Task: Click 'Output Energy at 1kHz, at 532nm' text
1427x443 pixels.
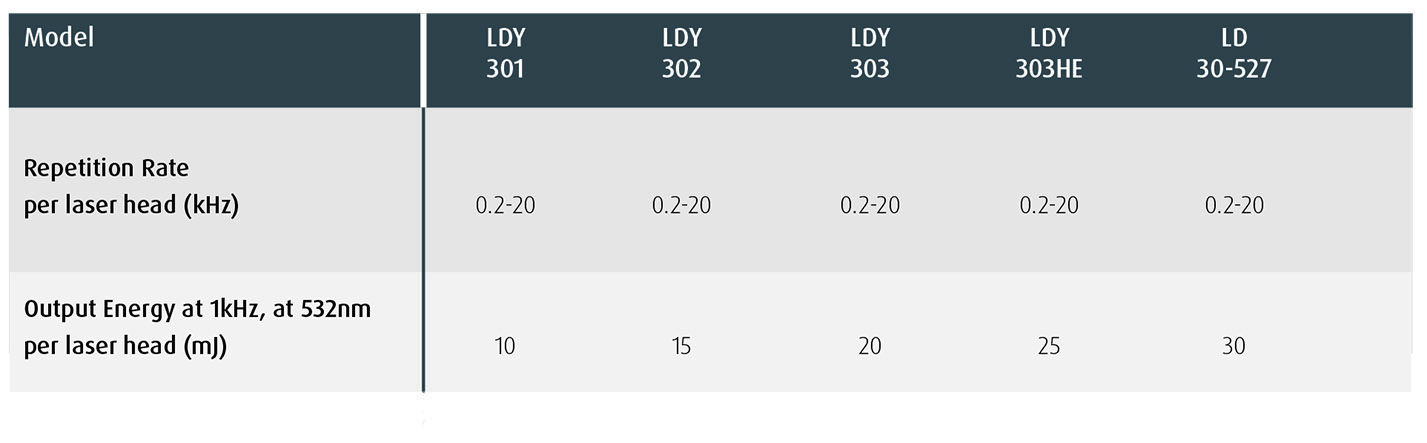Action: pyautogui.click(x=197, y=308)
